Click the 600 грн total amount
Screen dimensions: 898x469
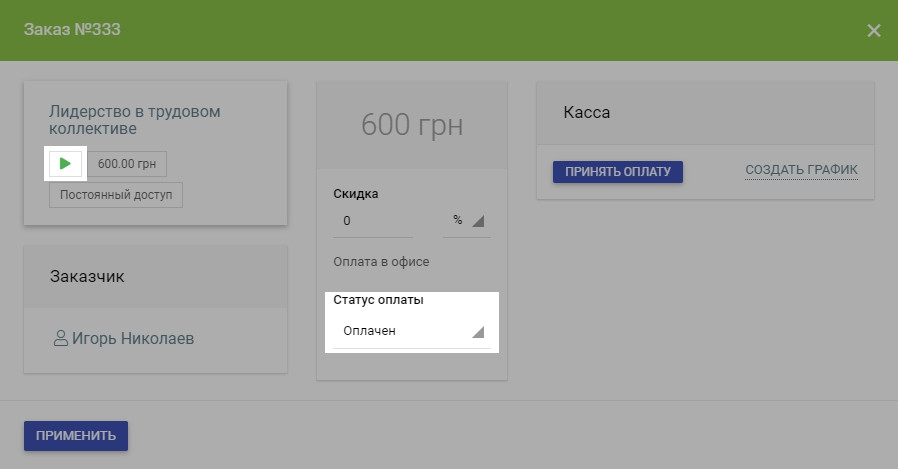[412, 125]
